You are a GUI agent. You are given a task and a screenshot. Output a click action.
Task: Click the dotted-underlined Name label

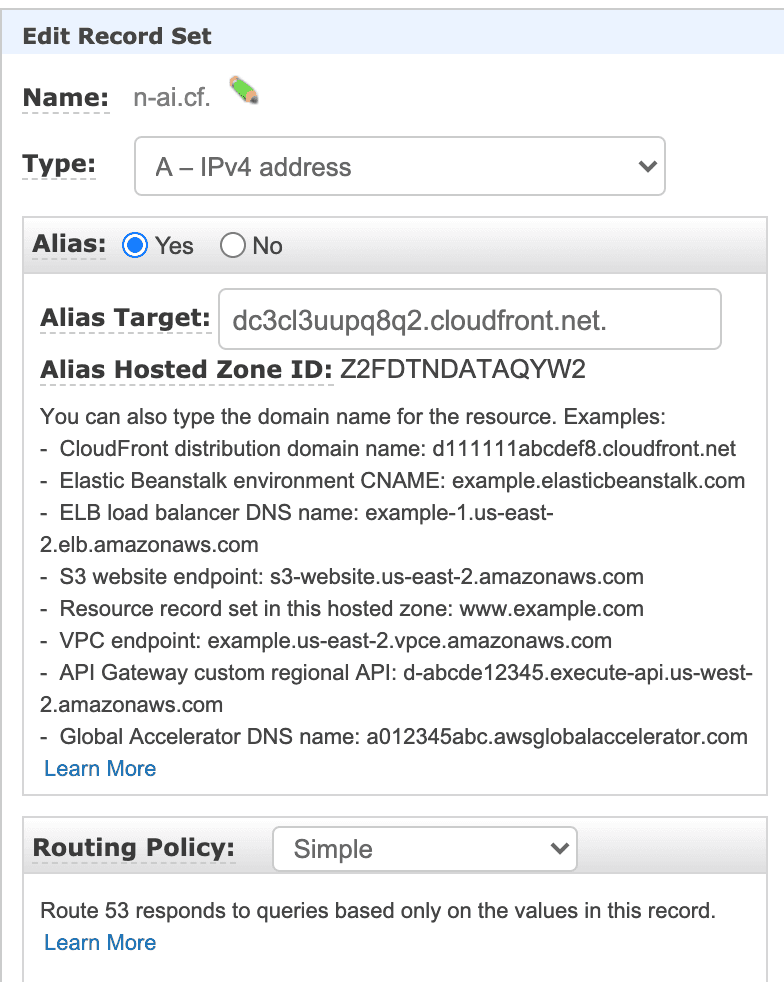tap(66, 98)
